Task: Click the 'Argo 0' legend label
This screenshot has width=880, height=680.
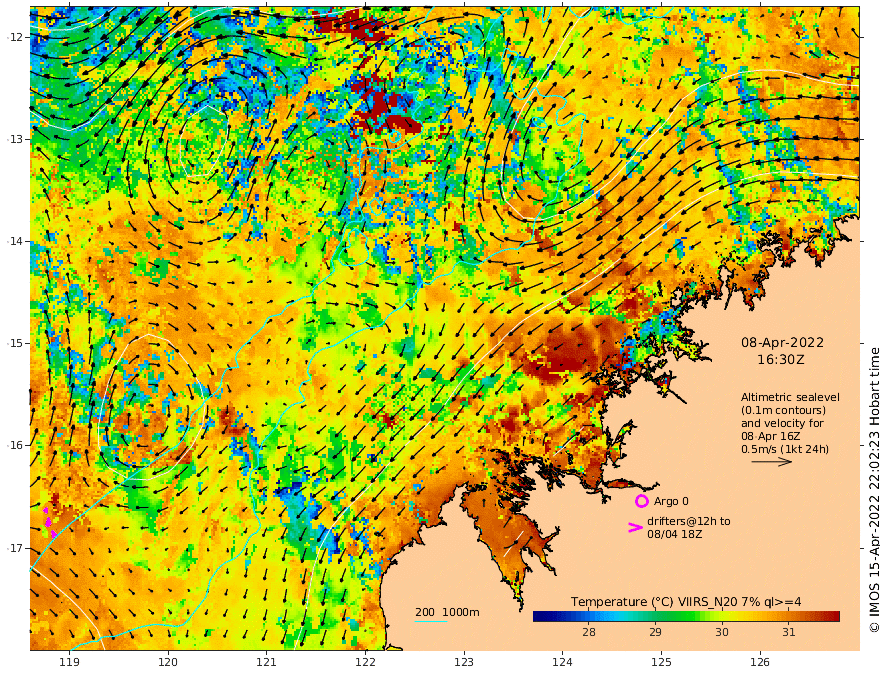Action: pyautogui.click(x=671, y=501)
